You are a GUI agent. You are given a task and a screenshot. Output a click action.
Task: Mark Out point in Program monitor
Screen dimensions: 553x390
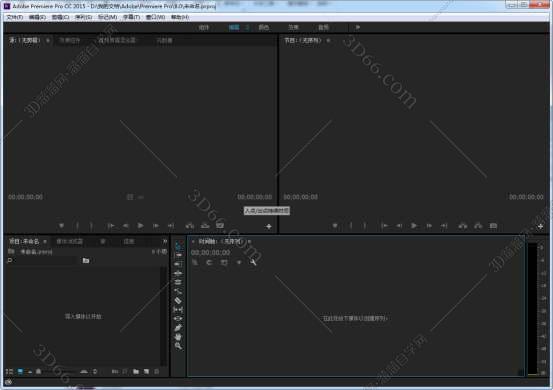pos(365,226)
